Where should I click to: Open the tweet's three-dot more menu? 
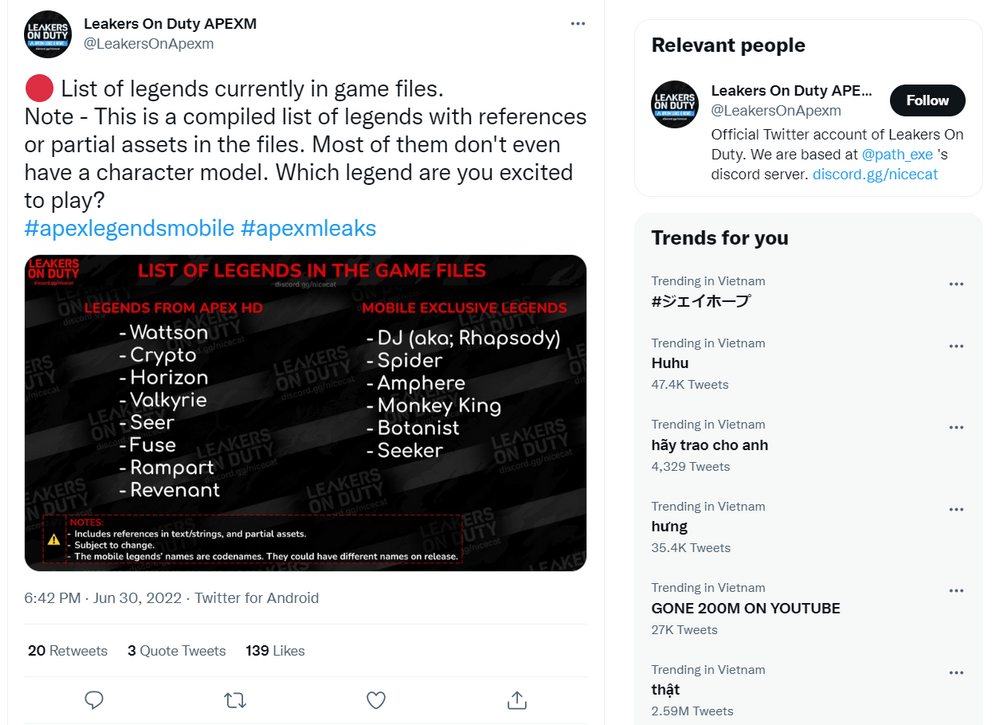tap(578, 24)
